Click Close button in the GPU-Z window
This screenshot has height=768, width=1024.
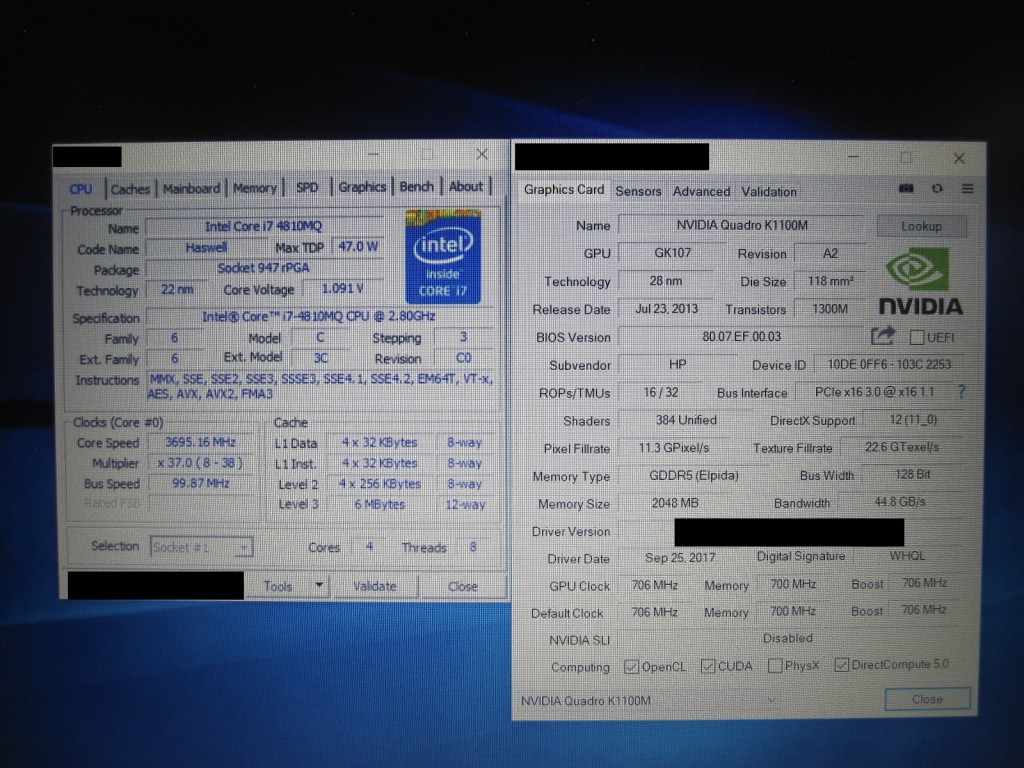tap(927, 699)
